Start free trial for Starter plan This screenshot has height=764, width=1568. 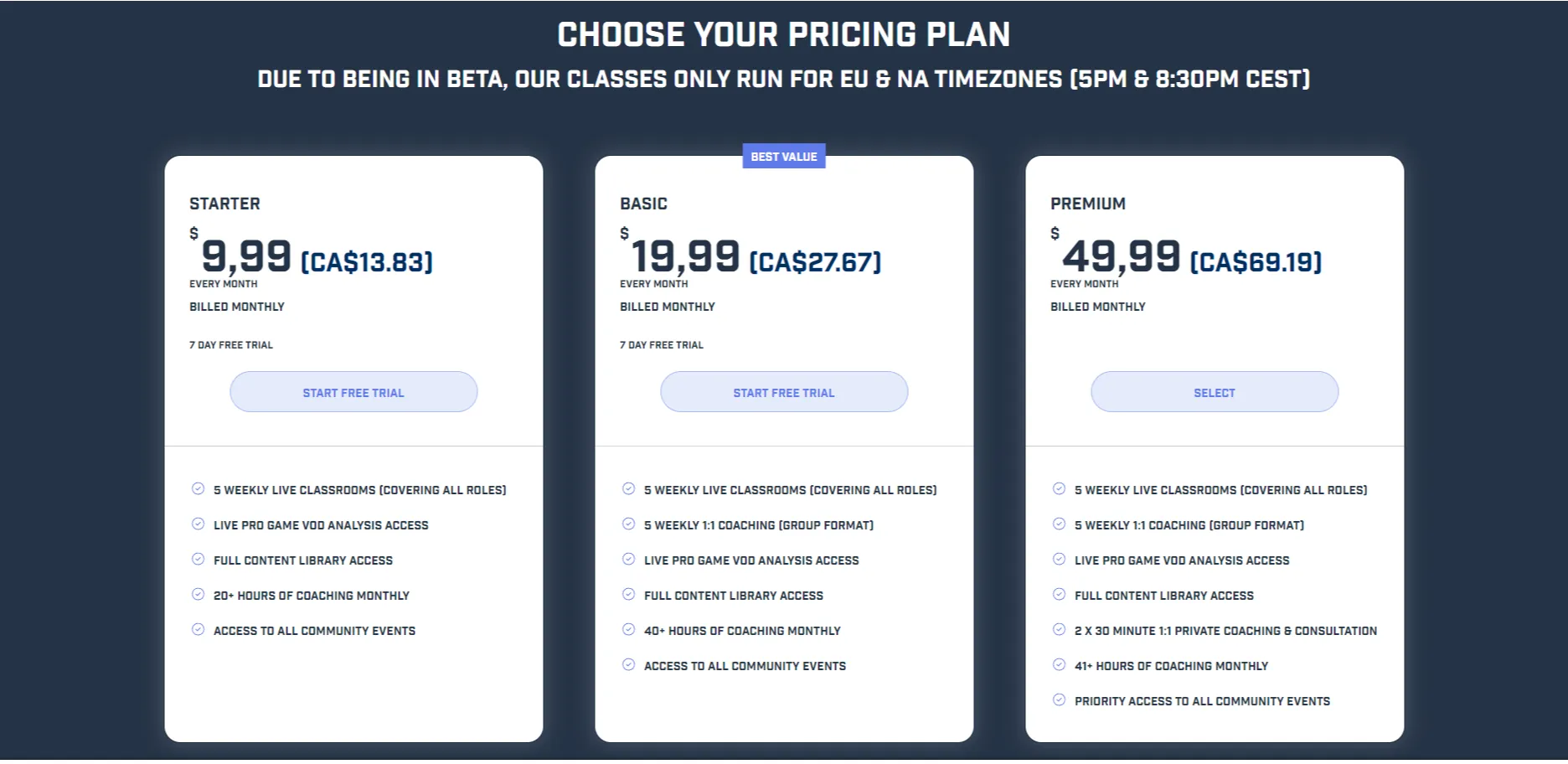(353, 392)
